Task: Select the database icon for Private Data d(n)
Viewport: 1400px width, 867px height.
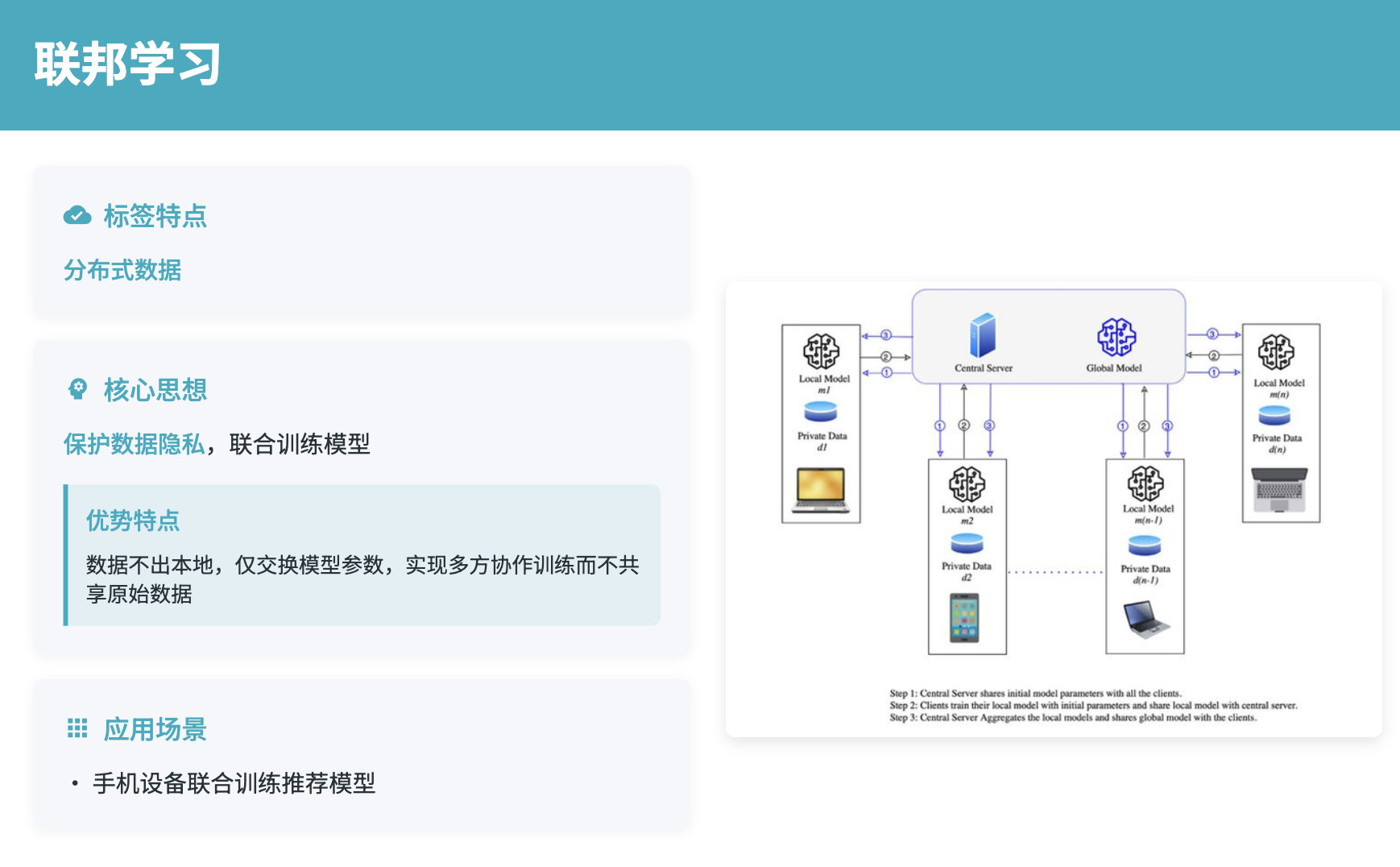Action: click(x=1275, y=413)
